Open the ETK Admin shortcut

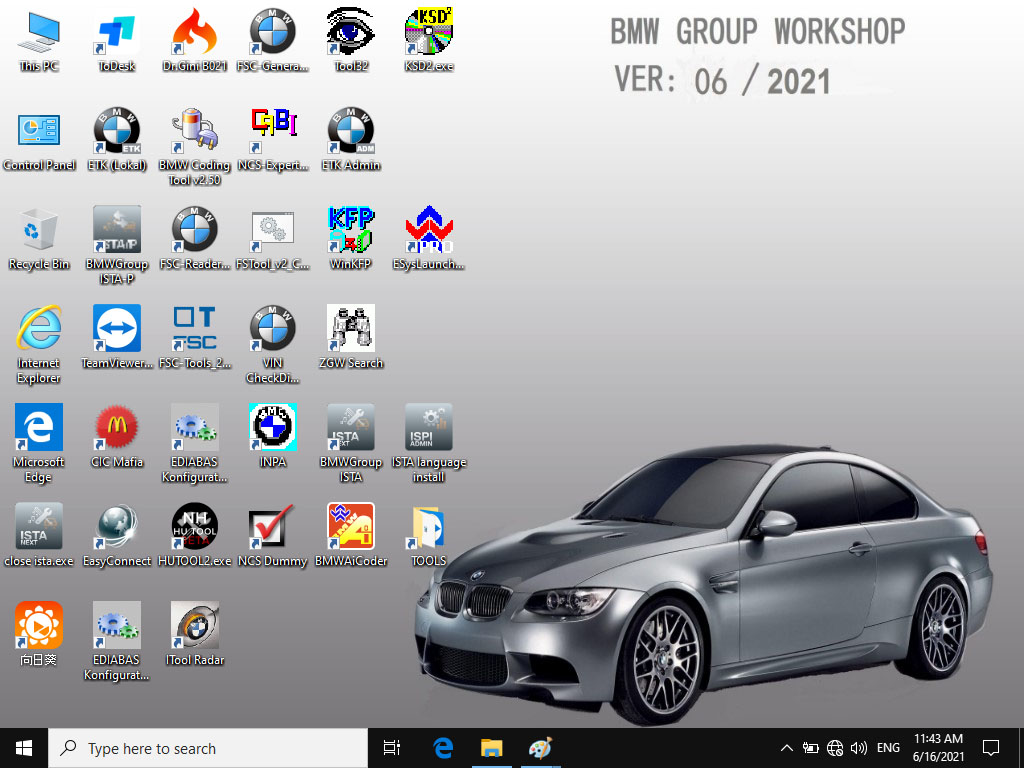coord(350,131)
